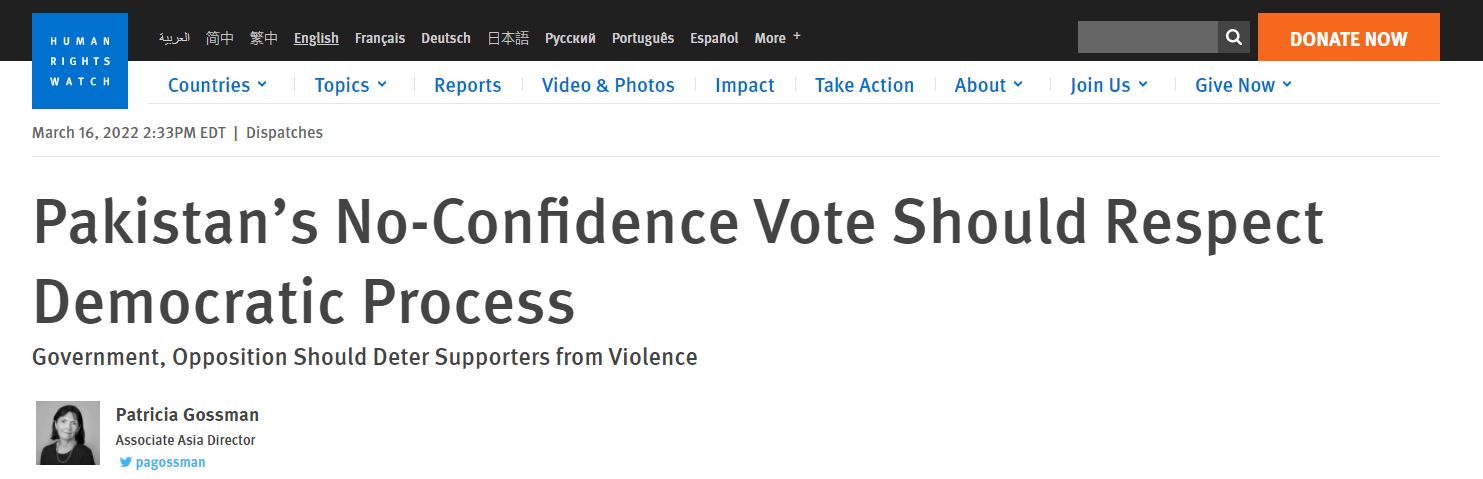Click inside the search input field
This screenshot has height=479, width=1483.
[1147, 38]
